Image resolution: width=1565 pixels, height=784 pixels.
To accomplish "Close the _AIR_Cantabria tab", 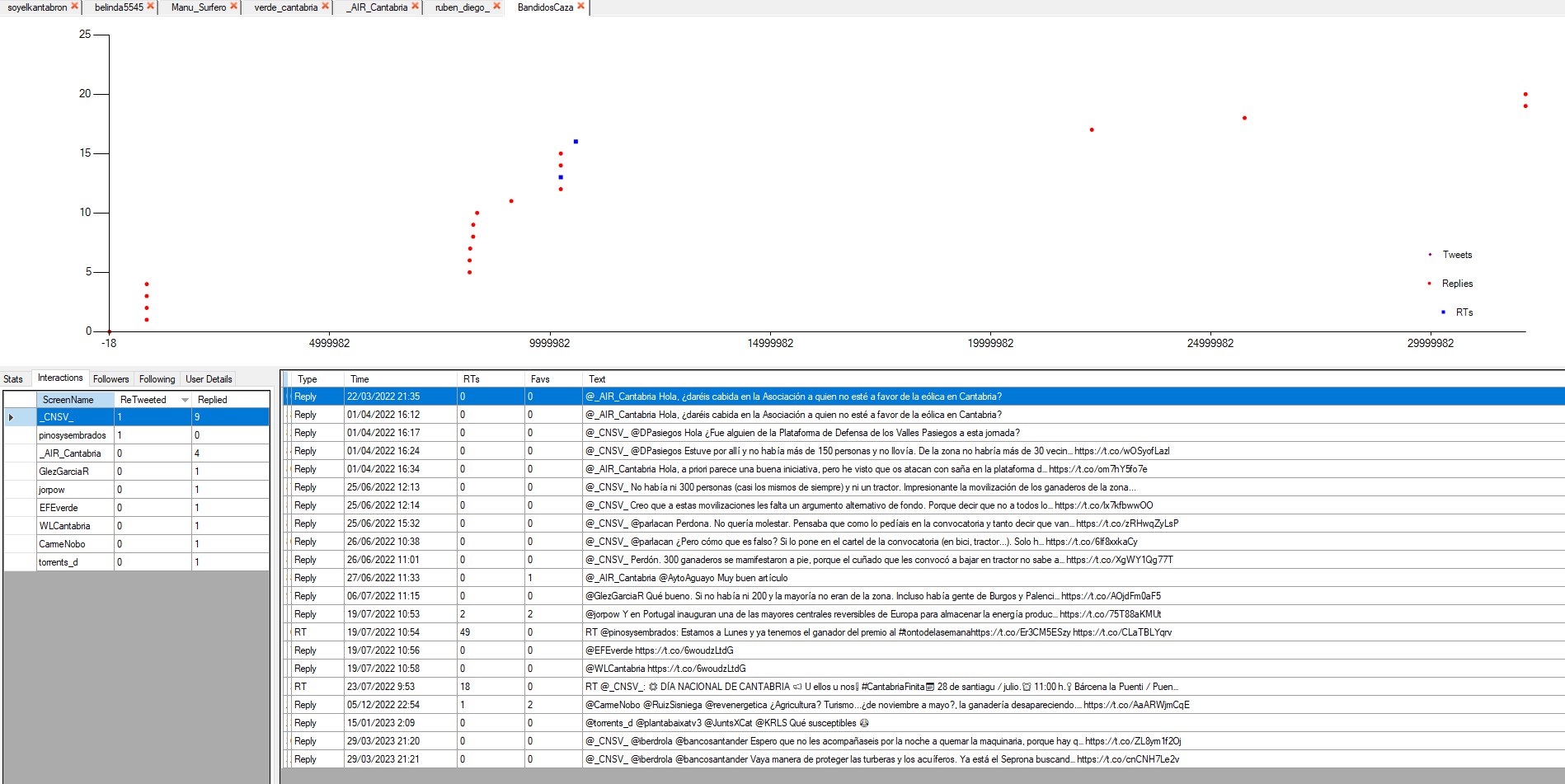I will pos(415,7).
